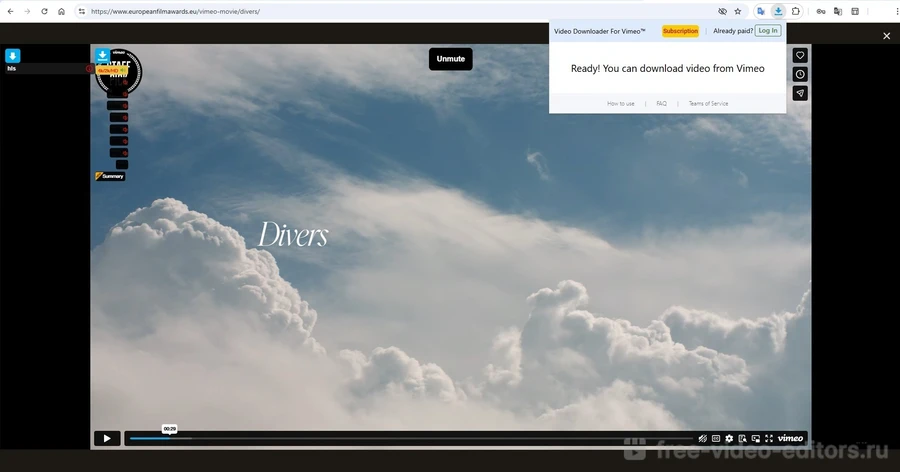This screenshot has width=900, height=472.
Task: Choose the yellow HD quality badge
Action: coord(111,71)
